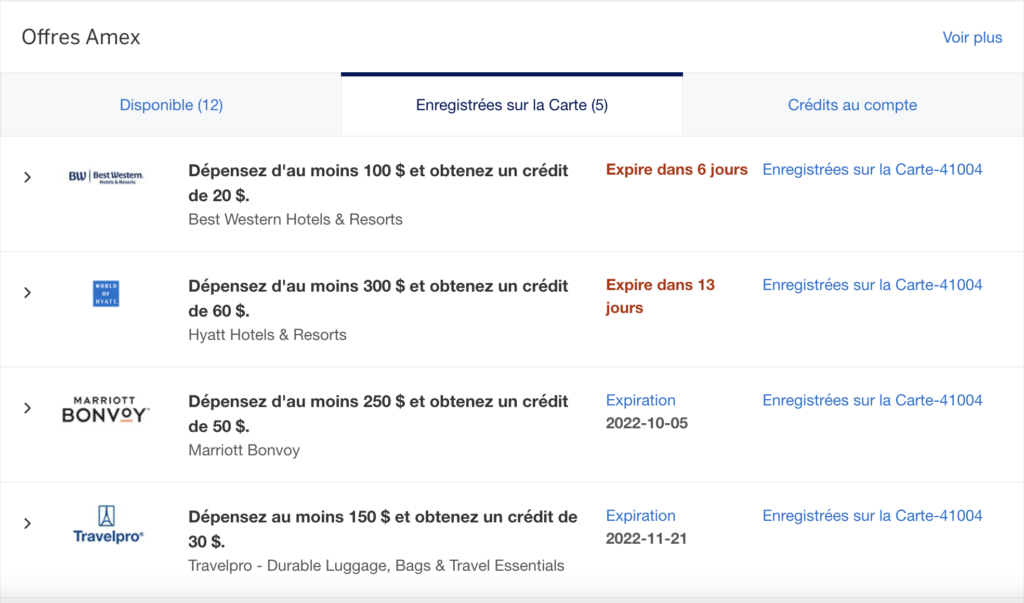Click the Travelpro Expiration label
Viewport: 1024px width, 603px height.
[641, 516]
